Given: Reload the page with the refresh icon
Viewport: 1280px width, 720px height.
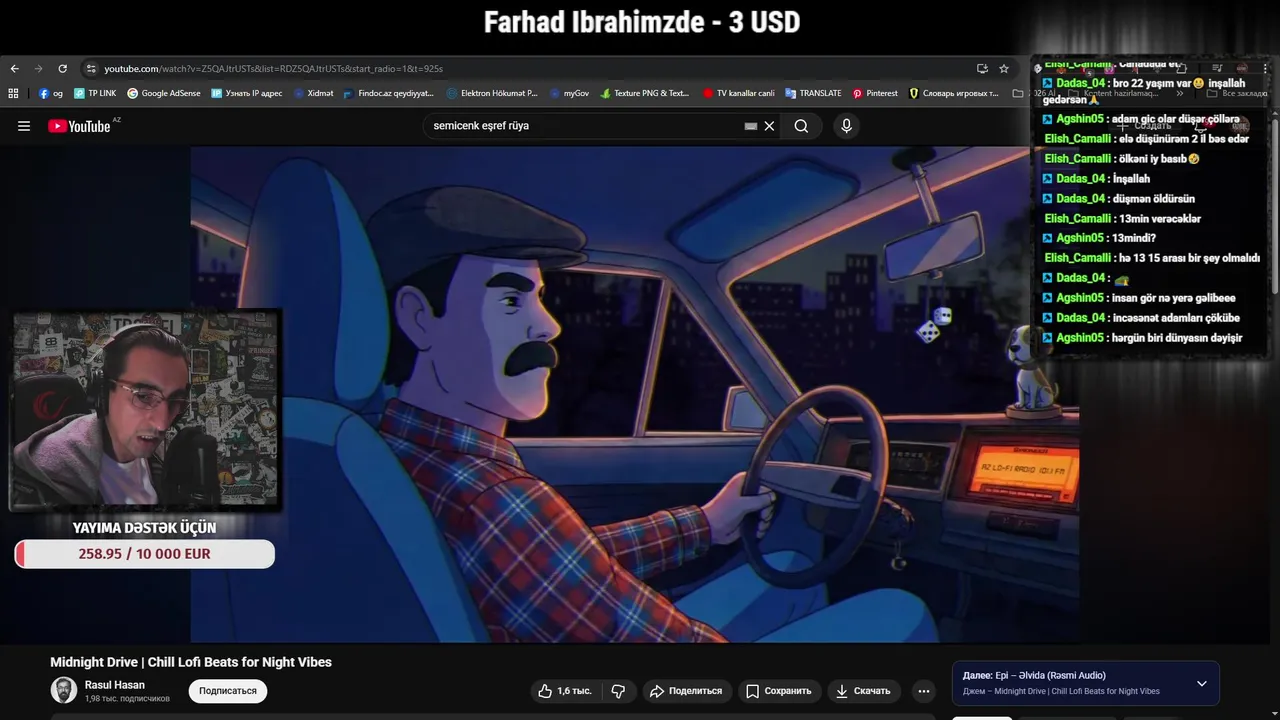Looking at the screenshot, I should coord(62,69).
